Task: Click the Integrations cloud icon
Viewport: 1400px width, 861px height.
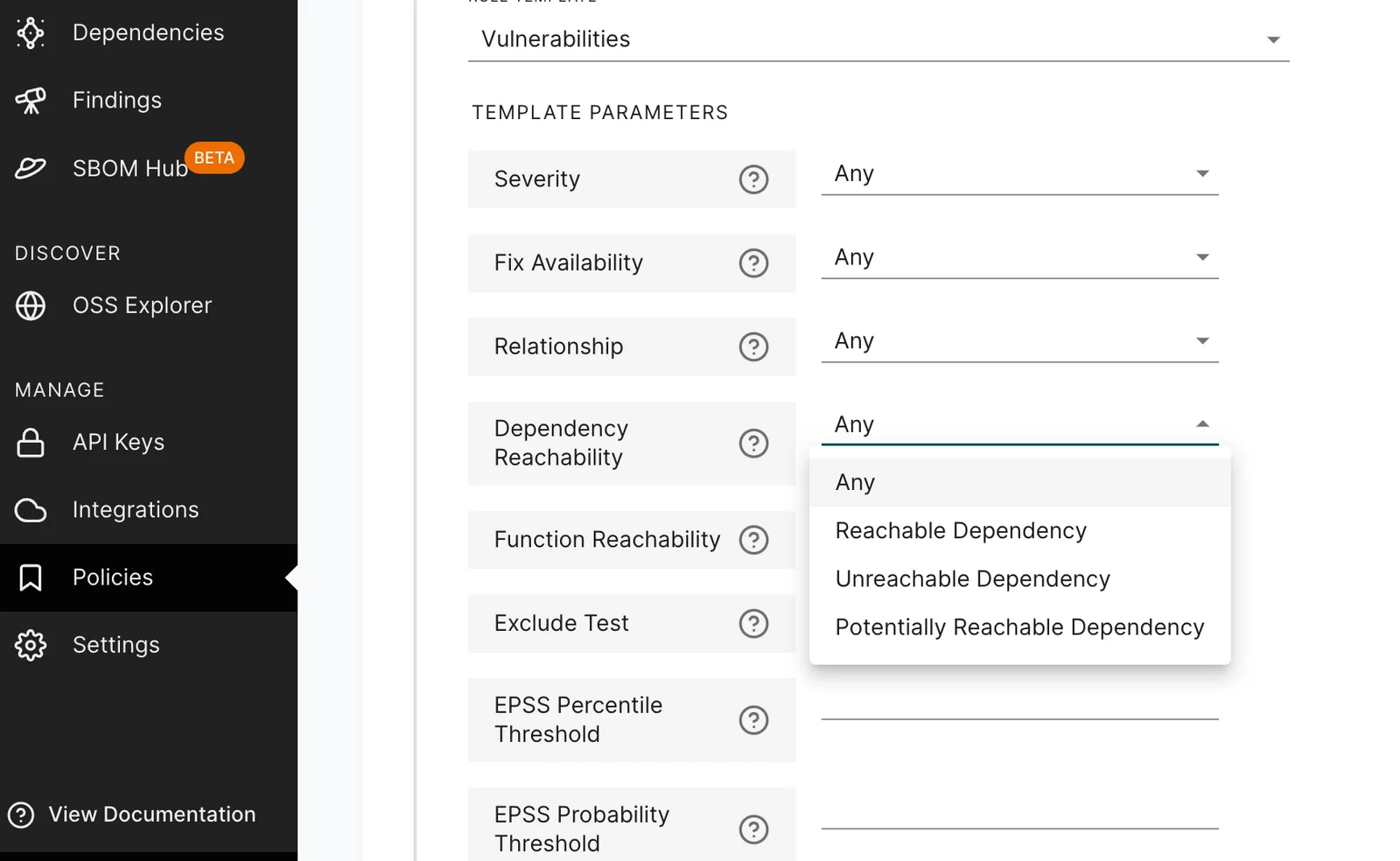Action: (x=31, y=509)
